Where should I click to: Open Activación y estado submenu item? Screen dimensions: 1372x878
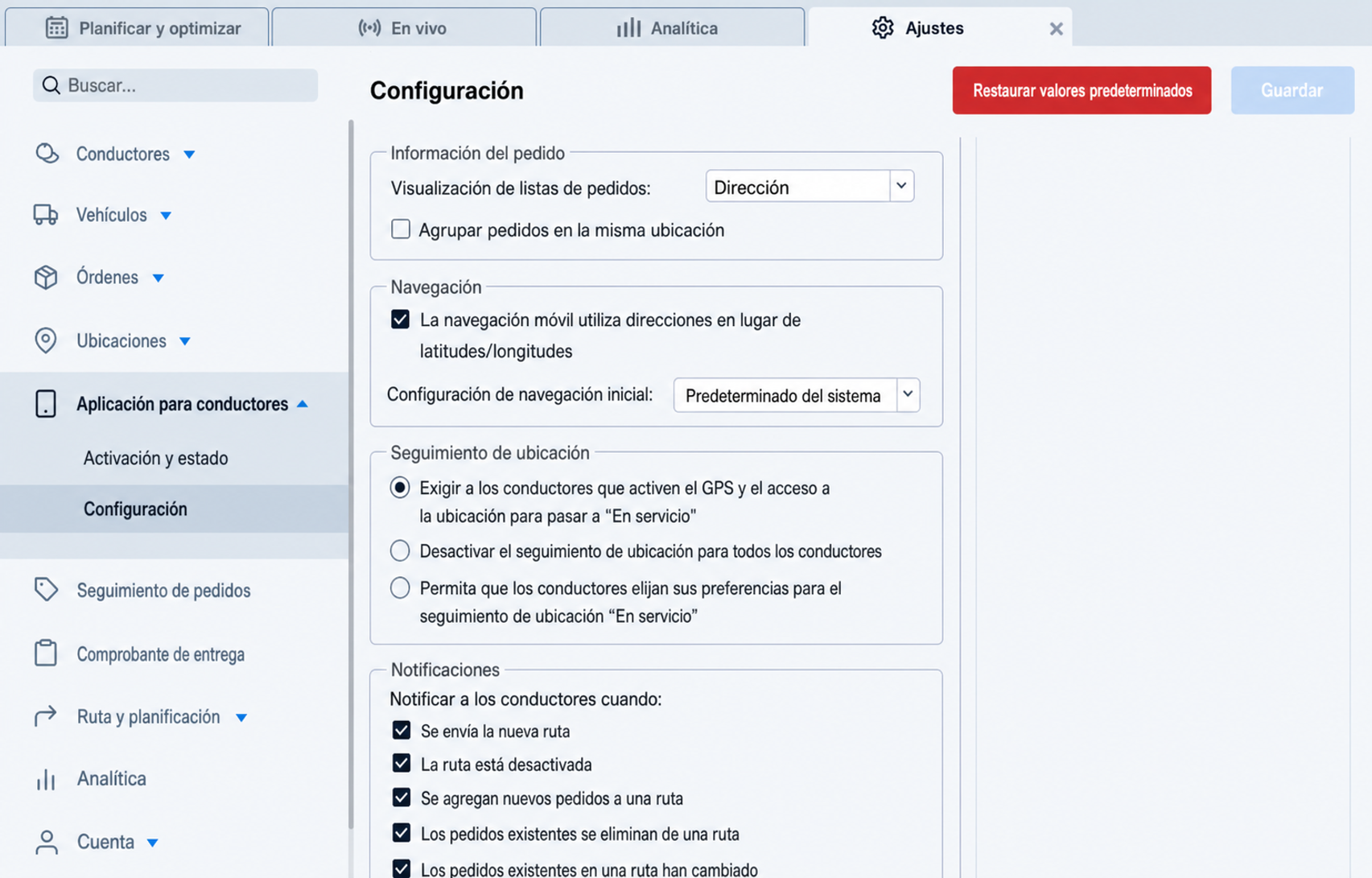[156, 458]
